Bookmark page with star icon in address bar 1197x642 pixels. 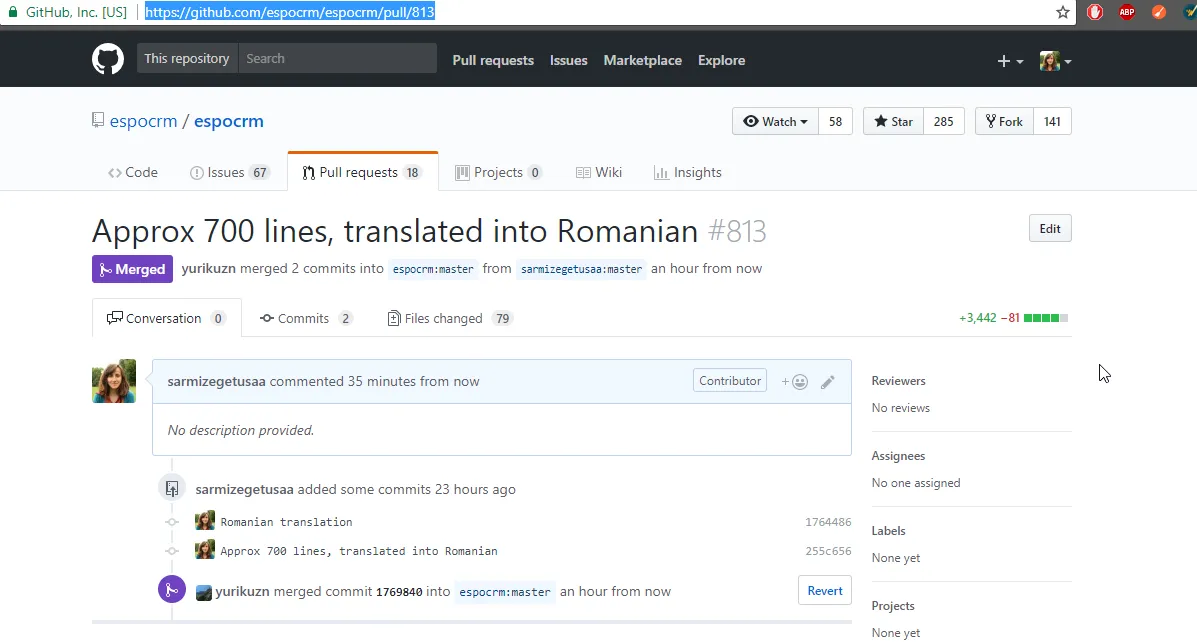1063,12
